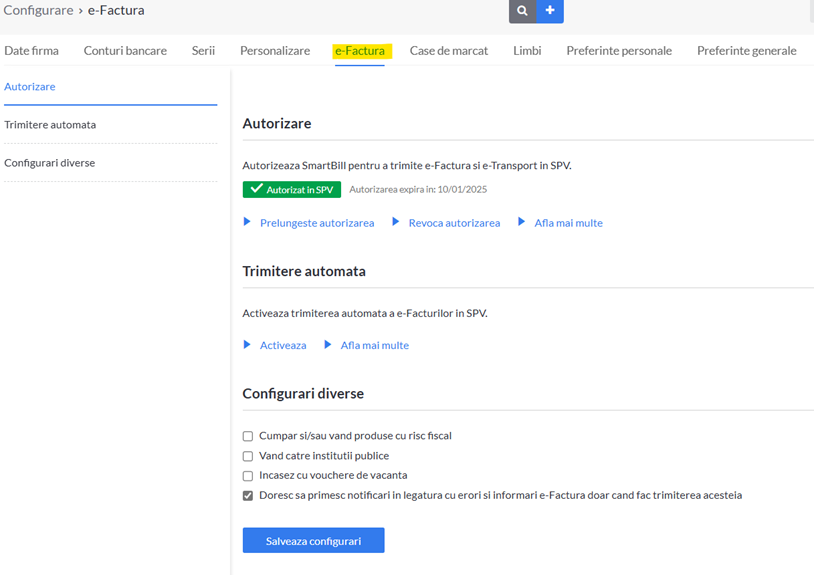
Task: Click the blue plus add icon
Action: click(550, 10)
